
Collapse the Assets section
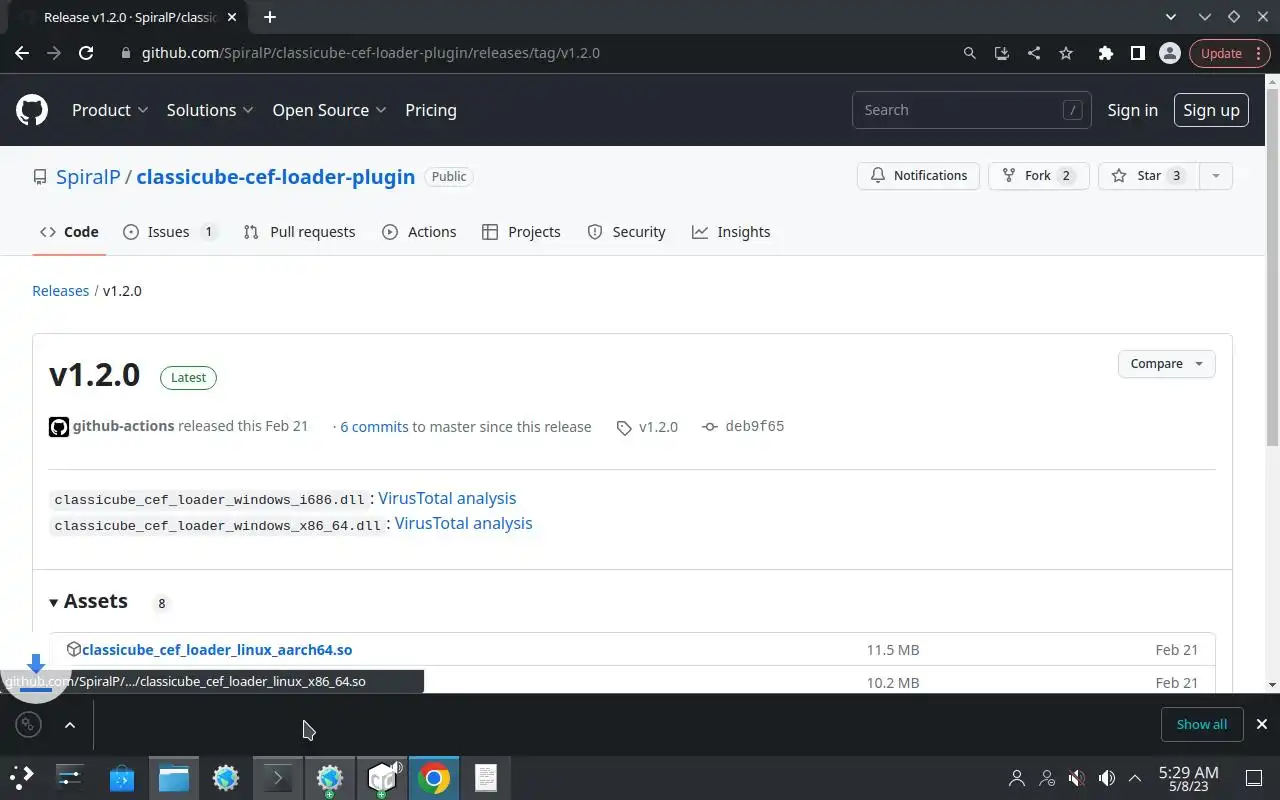[x=88, y=601]
